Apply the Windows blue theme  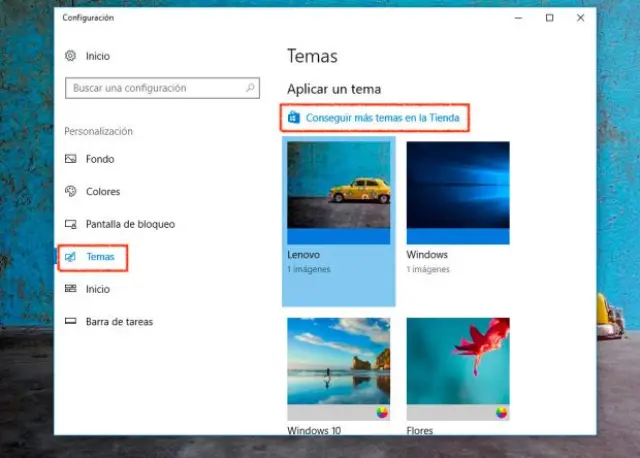458,192
